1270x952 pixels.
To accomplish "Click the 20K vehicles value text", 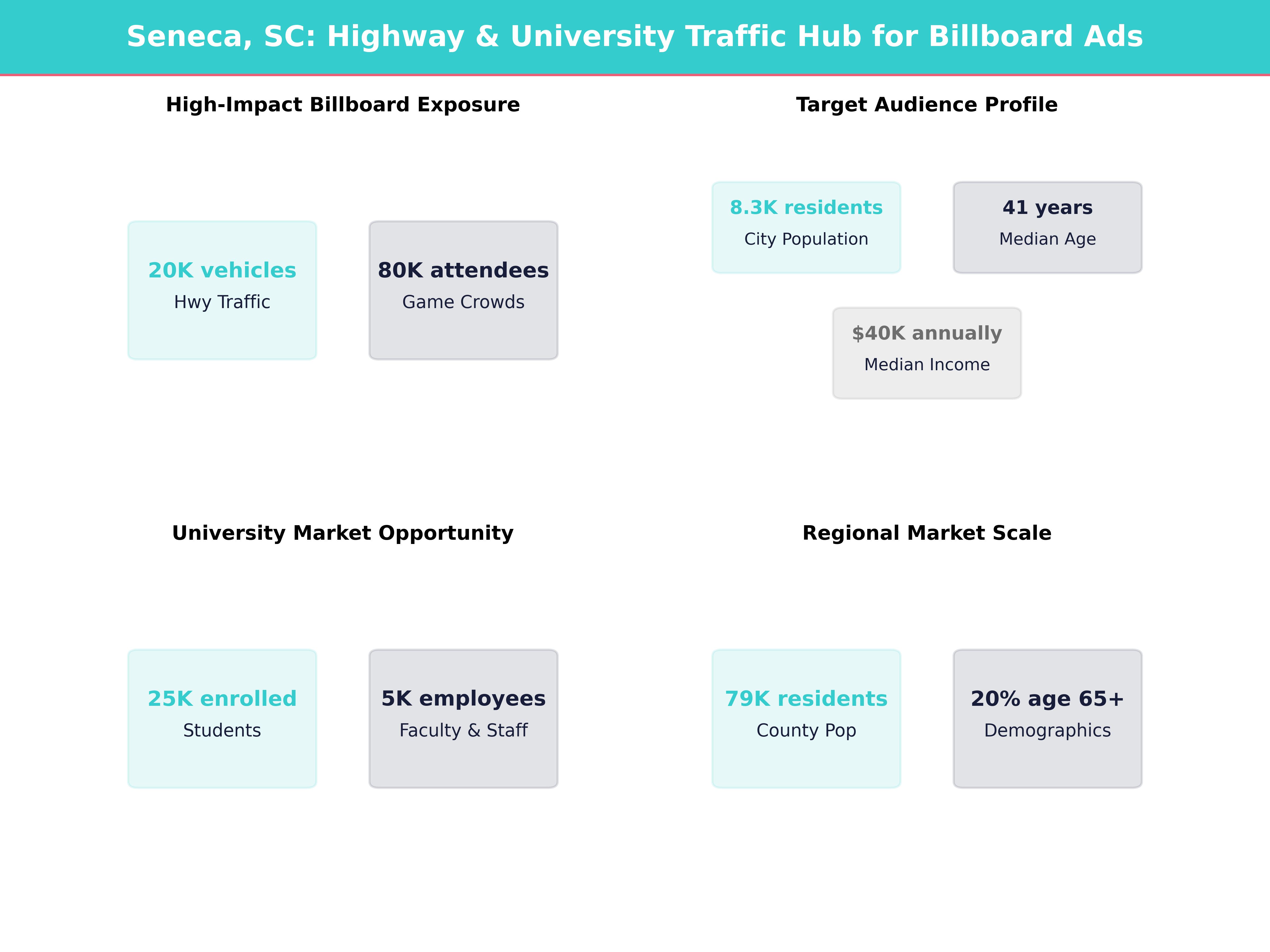I will tap(222, 270).
